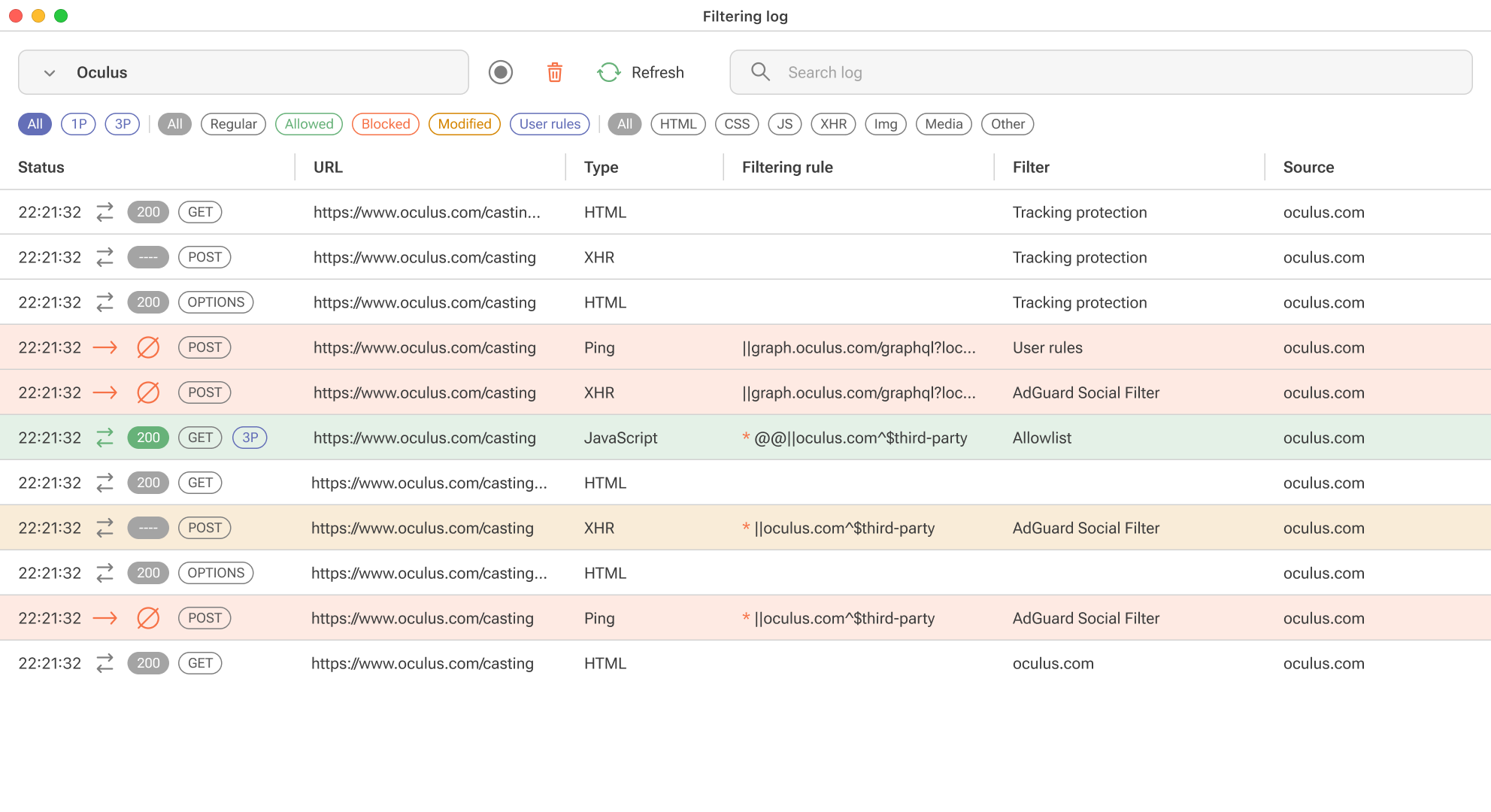This screenshot has height=812, width=1491.
Task: Expand the chevron next to Oculus
Action: point(50,73)
